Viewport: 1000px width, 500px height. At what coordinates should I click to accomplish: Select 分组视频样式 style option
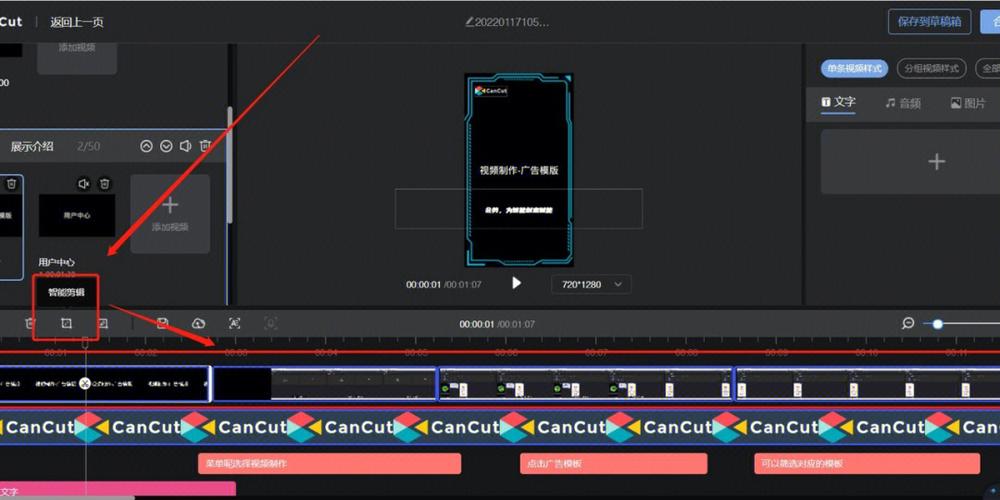932,68
